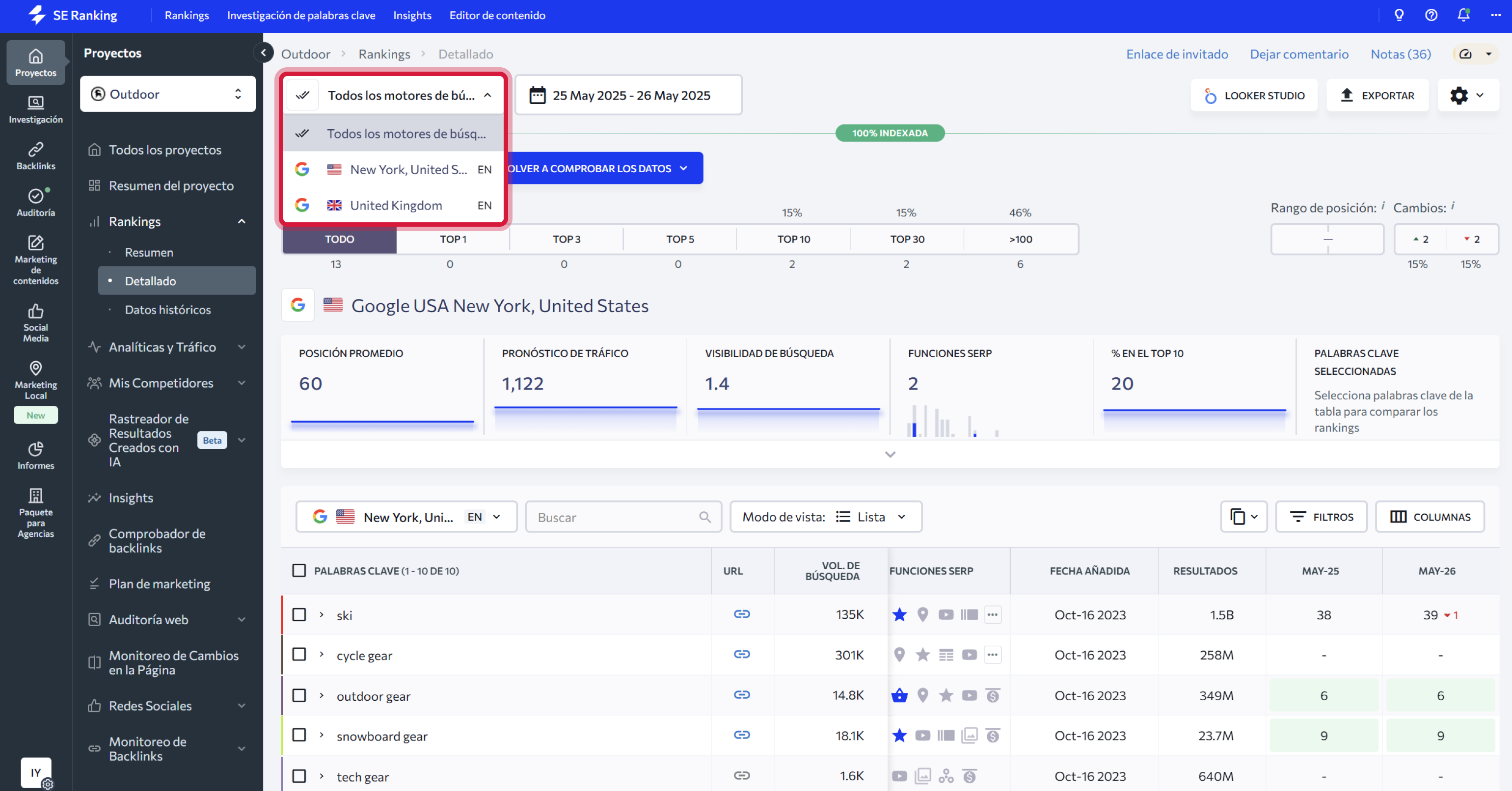Click the LOOKER STUDIO button
Image resolution: width=1512 pixels, height=791 pixels.
pyautogui.click(x=1254, y=95)
